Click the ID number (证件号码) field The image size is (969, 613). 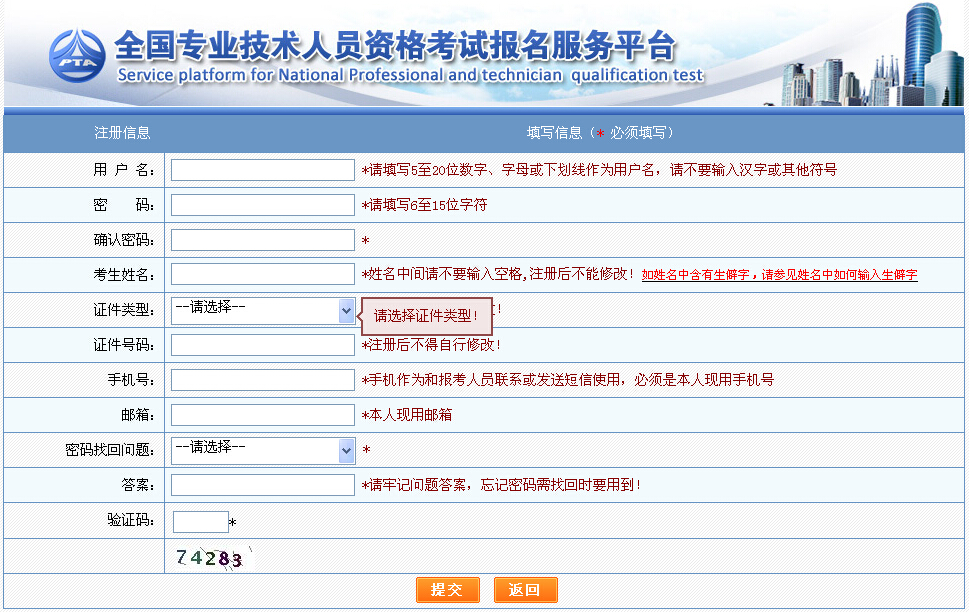[x=262, y=345]
